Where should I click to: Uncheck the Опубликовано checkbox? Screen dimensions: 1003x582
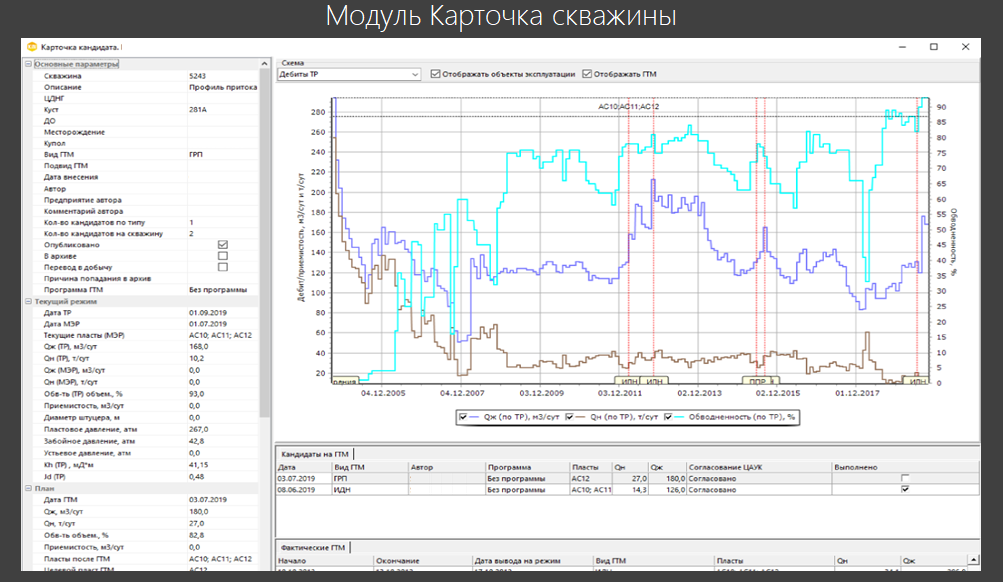click(223, 245)
